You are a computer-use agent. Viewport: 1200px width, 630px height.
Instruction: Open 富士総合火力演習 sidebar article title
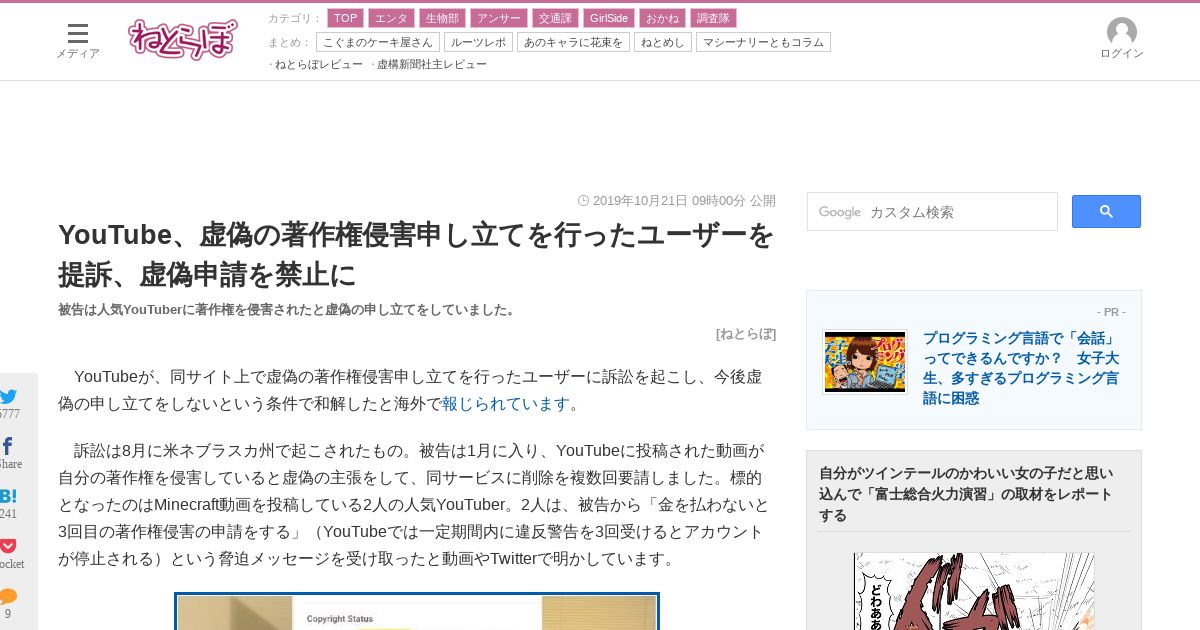pyautogui.click(x=966, y=494)
